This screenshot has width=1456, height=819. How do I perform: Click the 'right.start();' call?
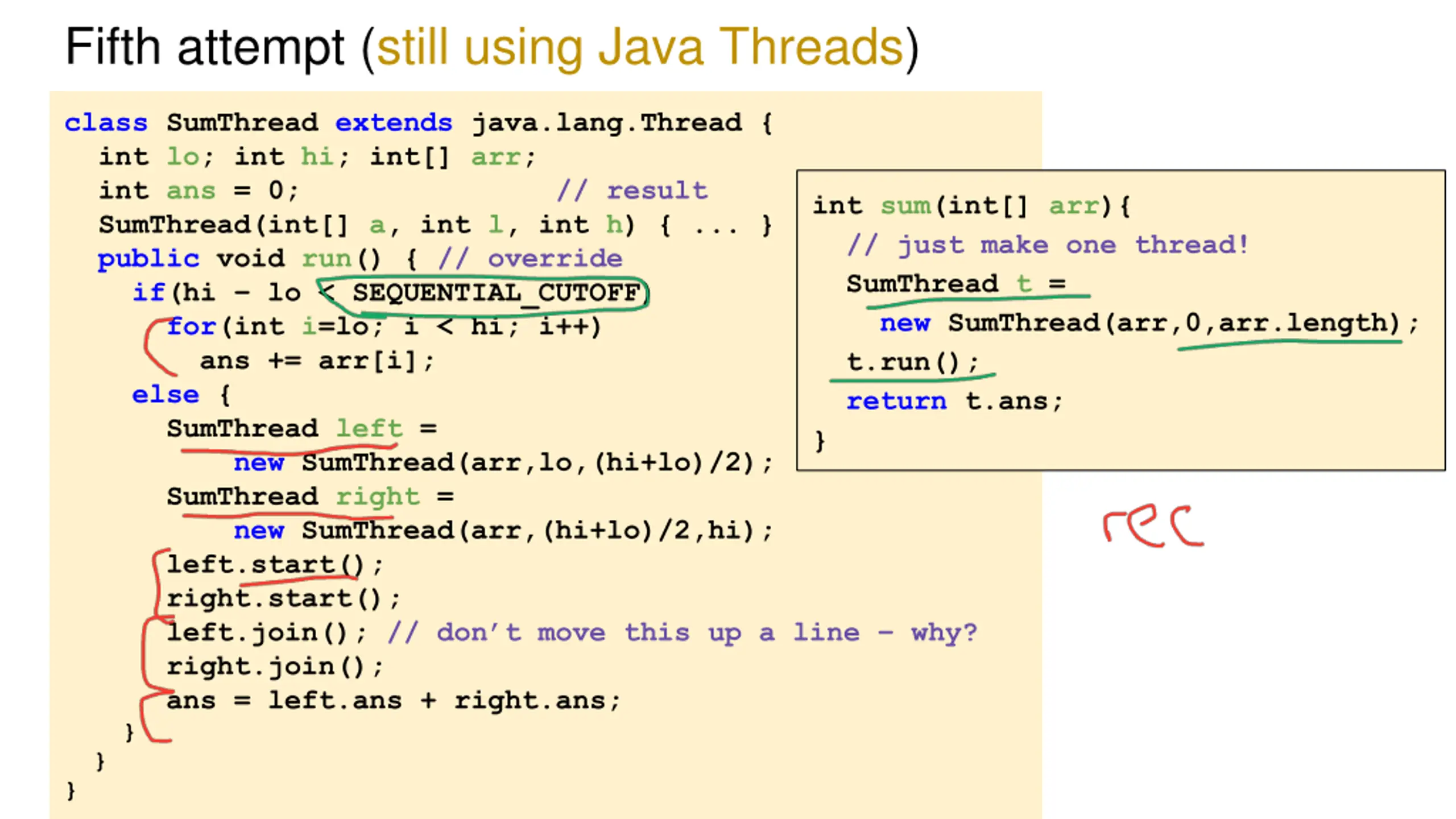click(283, 598)
